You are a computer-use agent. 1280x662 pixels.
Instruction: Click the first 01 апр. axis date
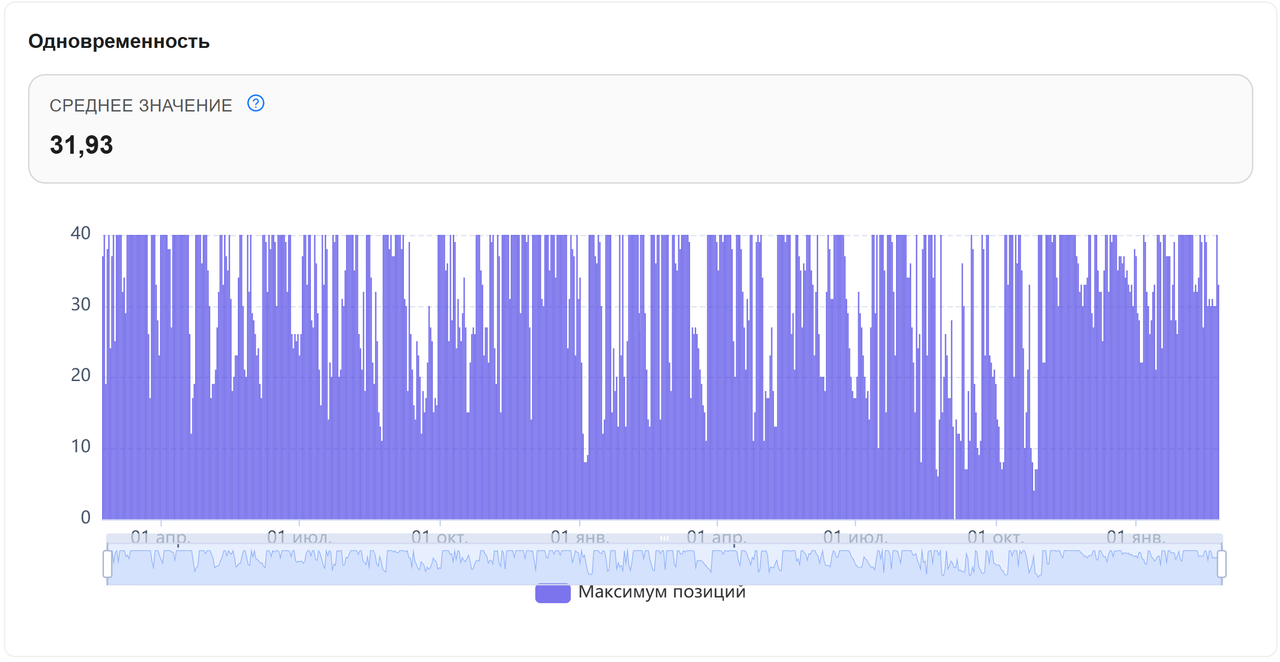[160, 537]
